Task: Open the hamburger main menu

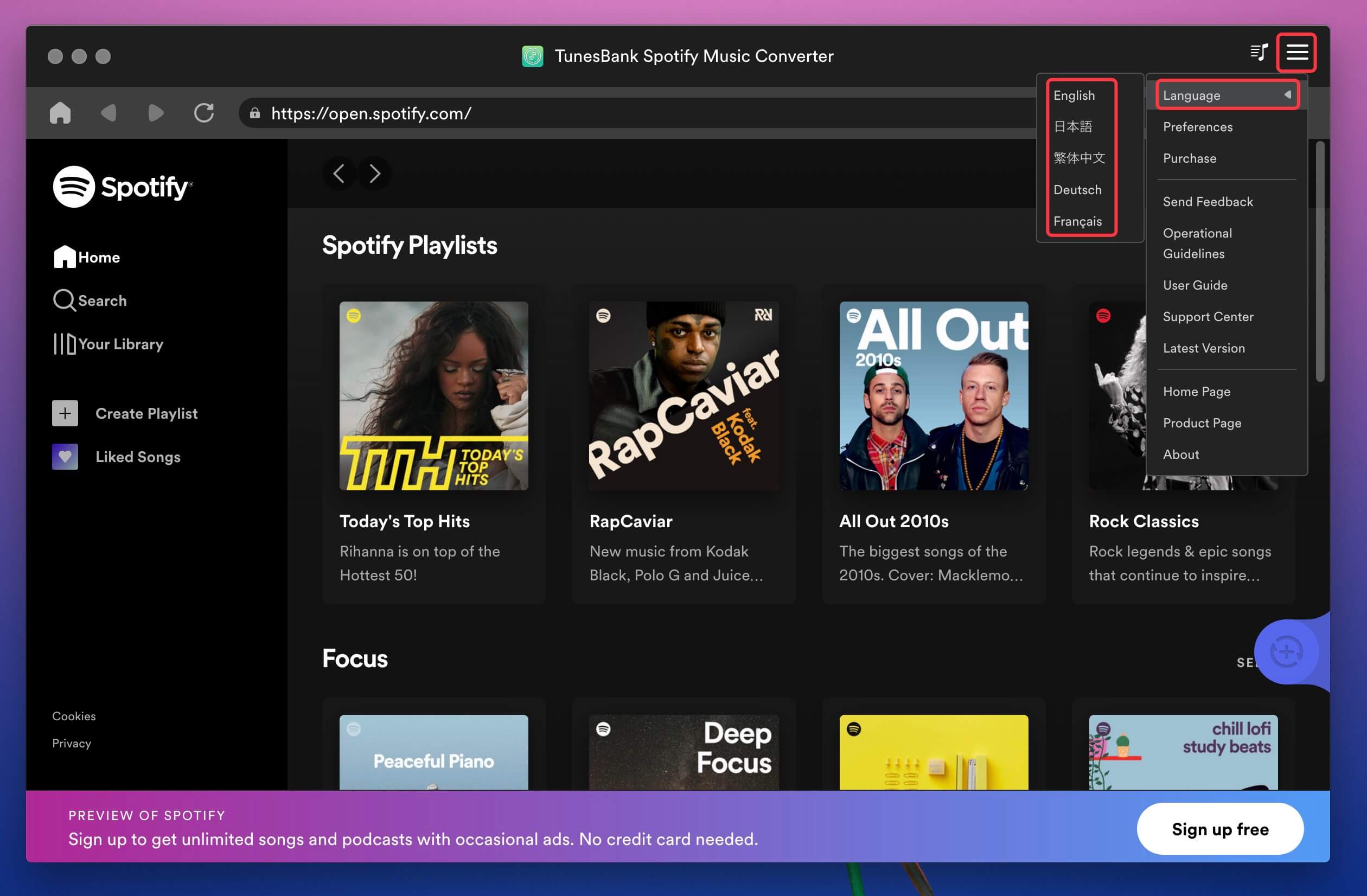Action: 1297,52
